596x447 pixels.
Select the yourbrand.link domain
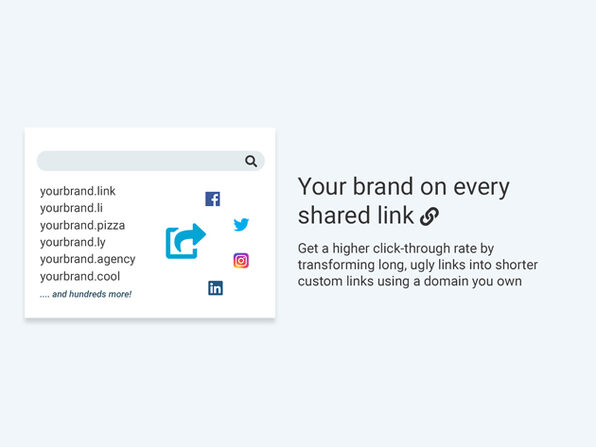click(78, 191)
